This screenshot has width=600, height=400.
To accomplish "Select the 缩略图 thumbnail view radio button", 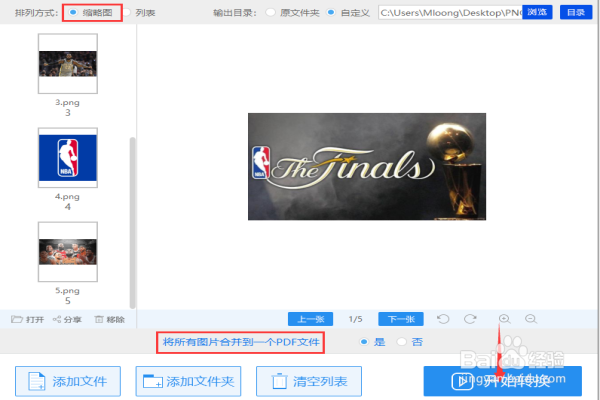I will coord(73,13).
